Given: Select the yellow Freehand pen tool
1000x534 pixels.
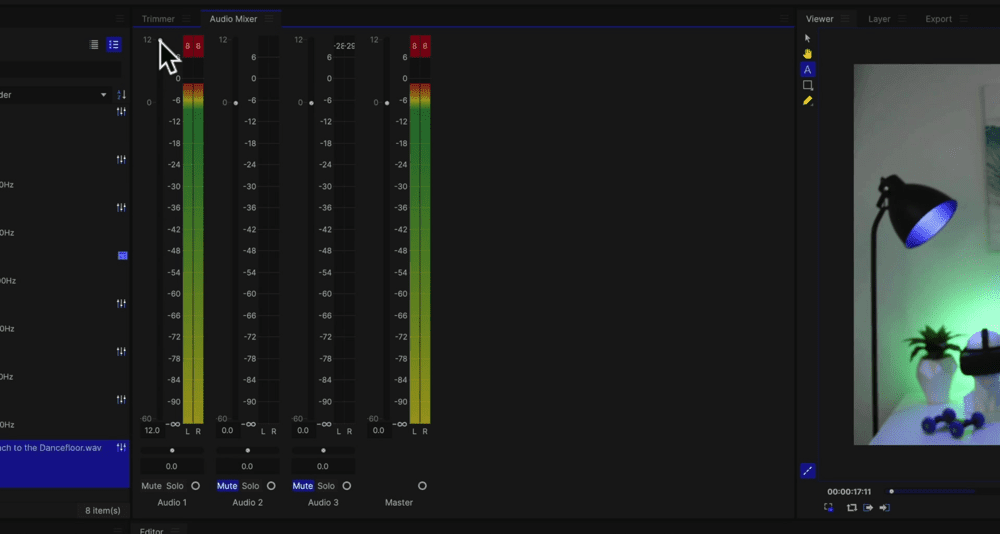Looking at the screenshot, I should coord(807,100).
